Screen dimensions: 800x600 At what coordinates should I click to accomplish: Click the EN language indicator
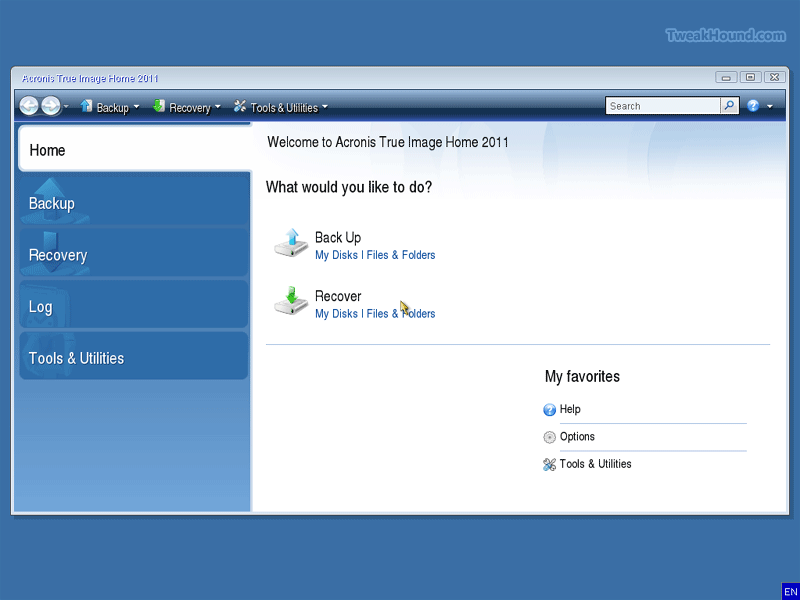790,592
